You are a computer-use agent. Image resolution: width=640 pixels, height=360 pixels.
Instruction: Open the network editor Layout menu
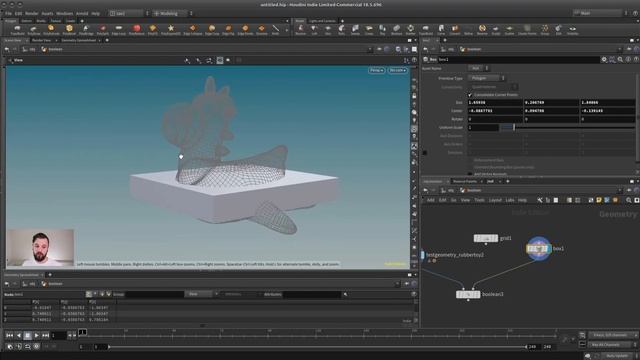[495, 200]
